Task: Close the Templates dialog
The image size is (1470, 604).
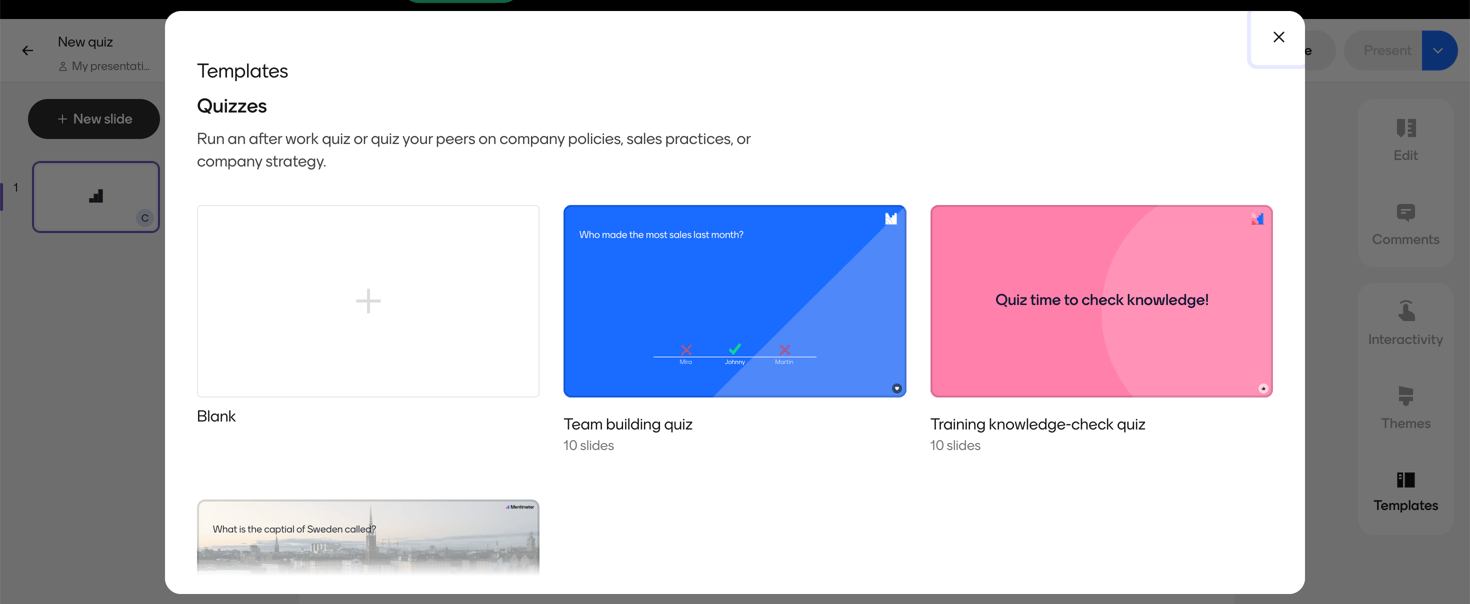Action: 1278,37
